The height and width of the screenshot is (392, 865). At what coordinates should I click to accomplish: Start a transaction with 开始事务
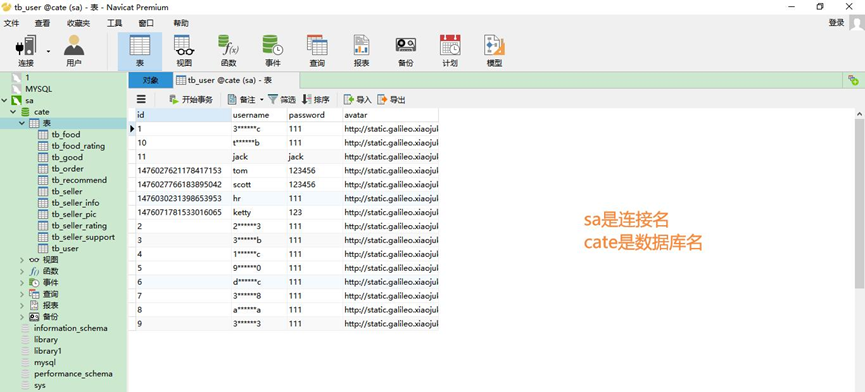pos(190,100)
